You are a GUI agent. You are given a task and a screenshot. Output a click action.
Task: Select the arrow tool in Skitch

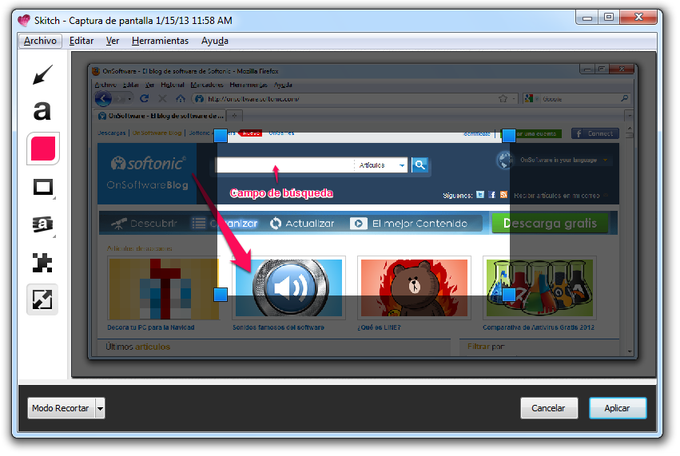point(42,74)
